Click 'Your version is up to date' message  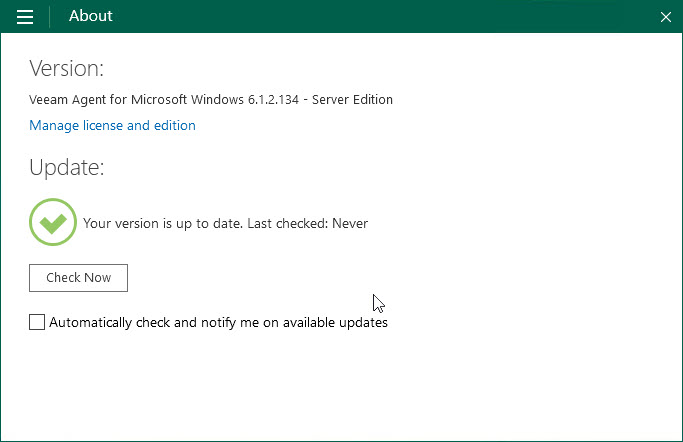point(161,223)
